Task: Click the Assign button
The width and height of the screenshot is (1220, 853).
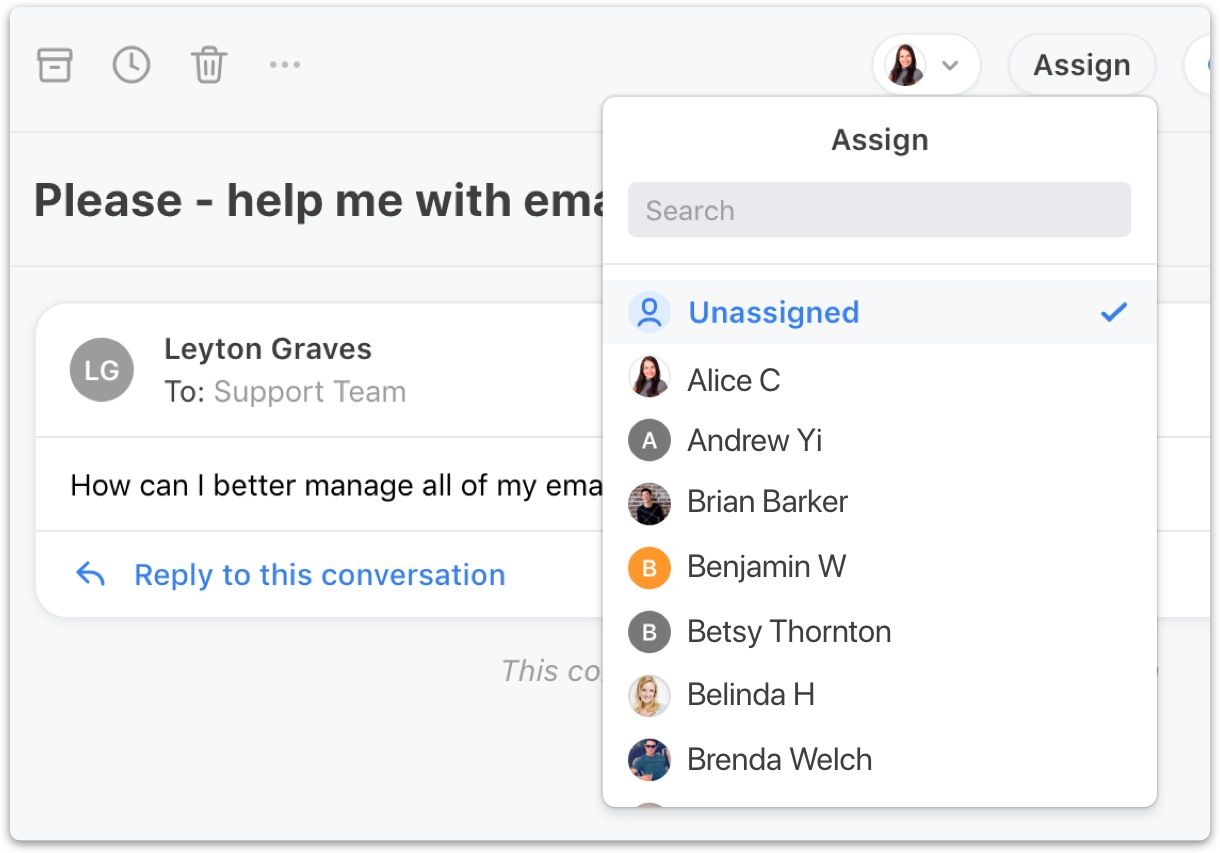Action: (x=1081, y=64)
